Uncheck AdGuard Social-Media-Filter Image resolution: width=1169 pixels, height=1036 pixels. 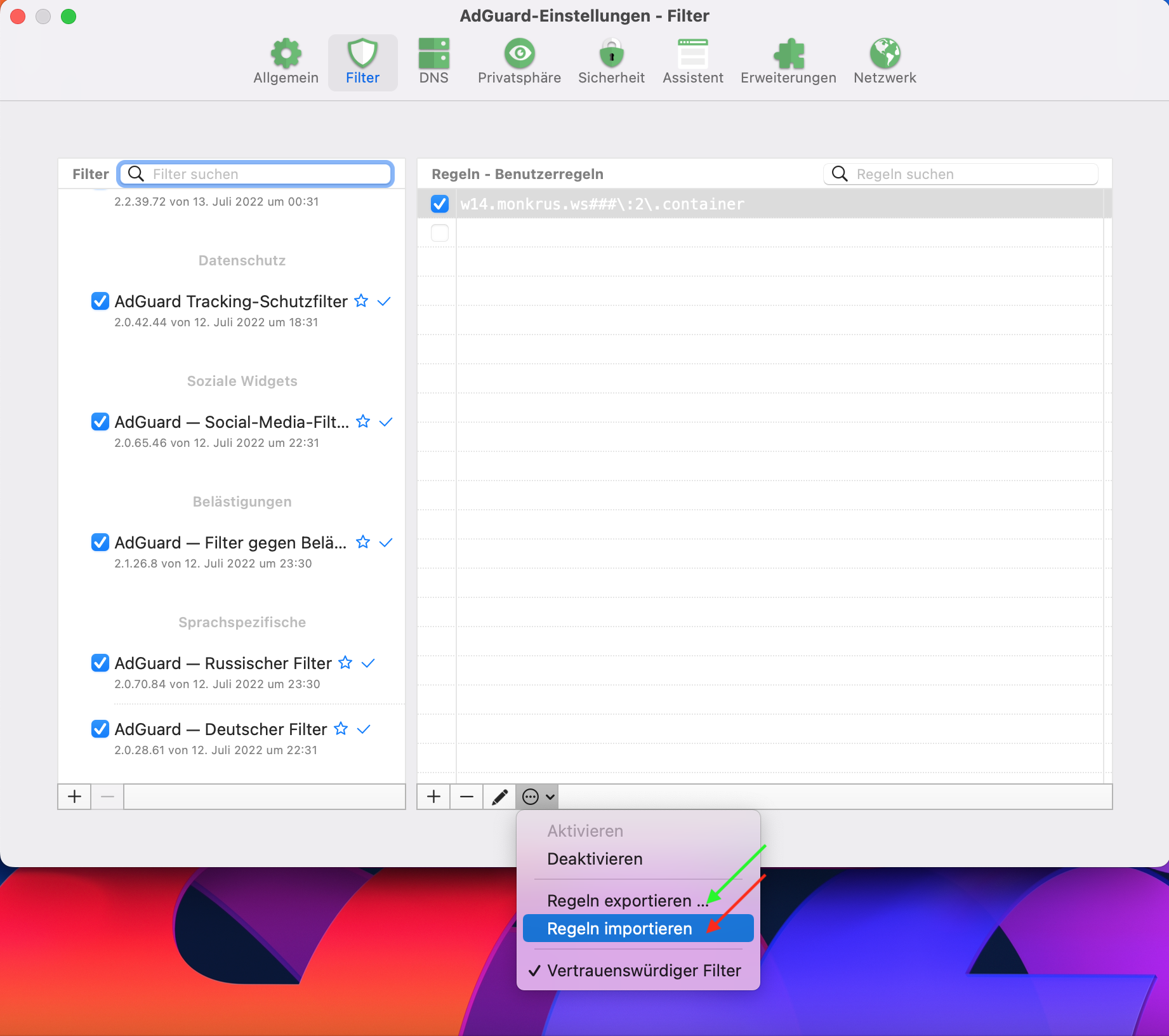[x=100, y=422]
